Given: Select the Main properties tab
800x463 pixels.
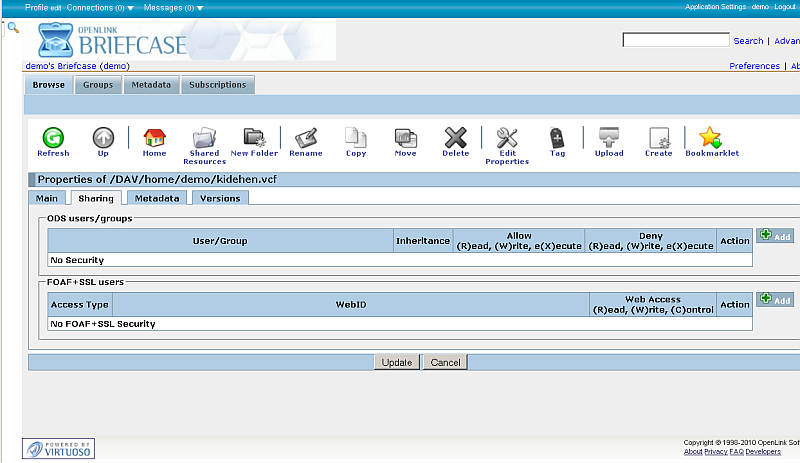Looking at the screenshot, I should (46, 198).
